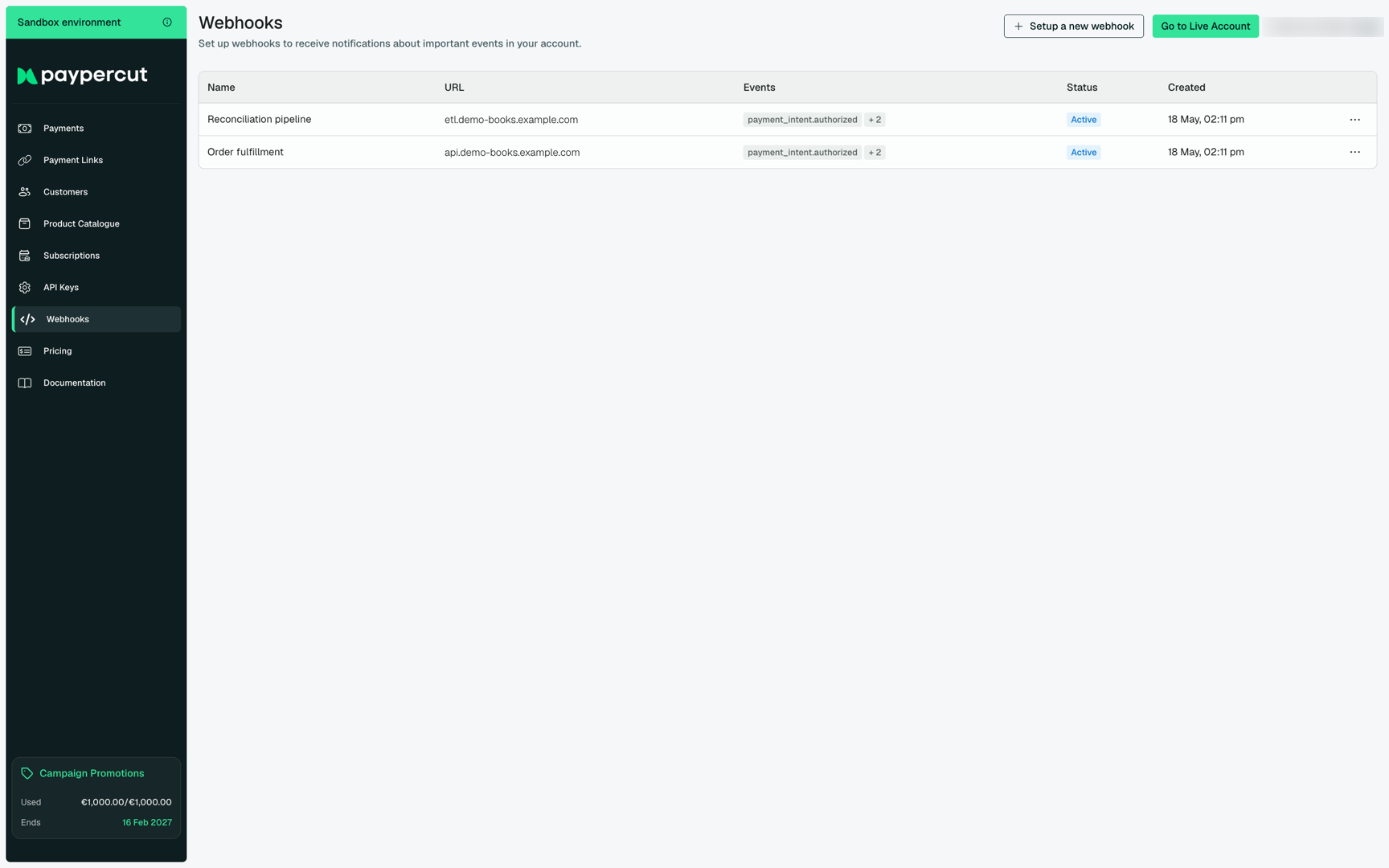This screenshot has width=1389, height=868.
Task: Click Order fulfillment webhook name
Action: (245, 152)
